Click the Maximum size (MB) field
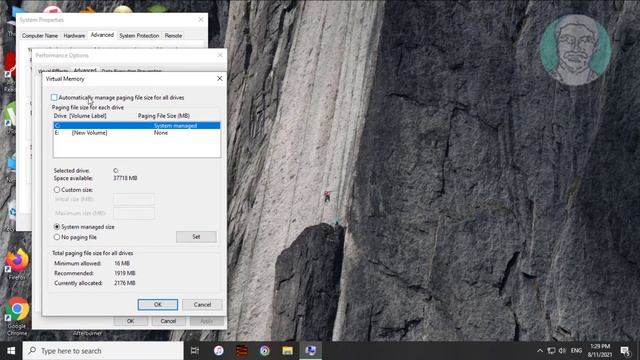Image resolution: width=640 pixels, height=360 pixels. coord(133,213)
